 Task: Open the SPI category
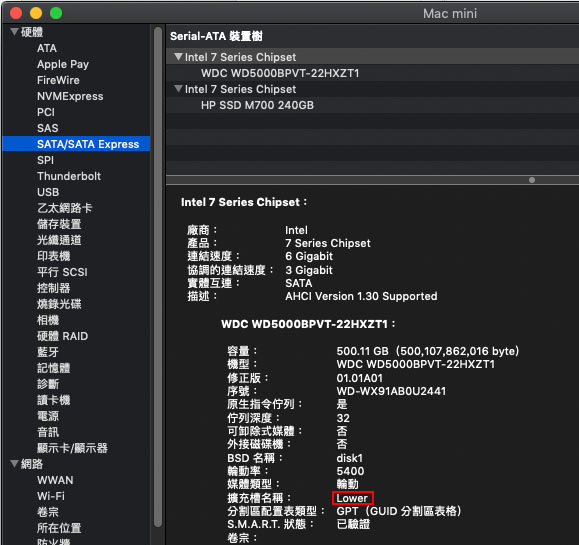[45, 160]
